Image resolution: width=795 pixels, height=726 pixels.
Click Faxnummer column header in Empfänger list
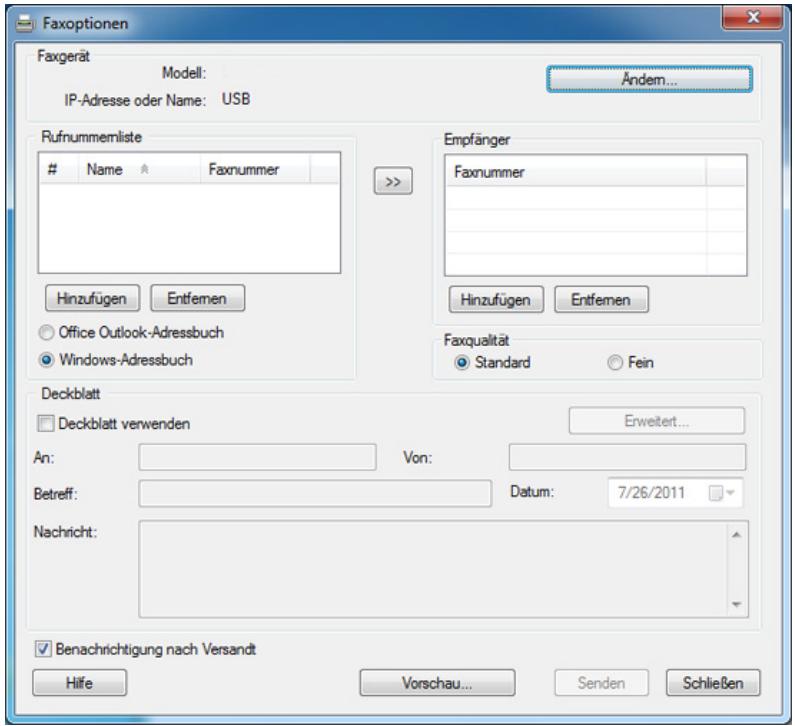[576, 172]
